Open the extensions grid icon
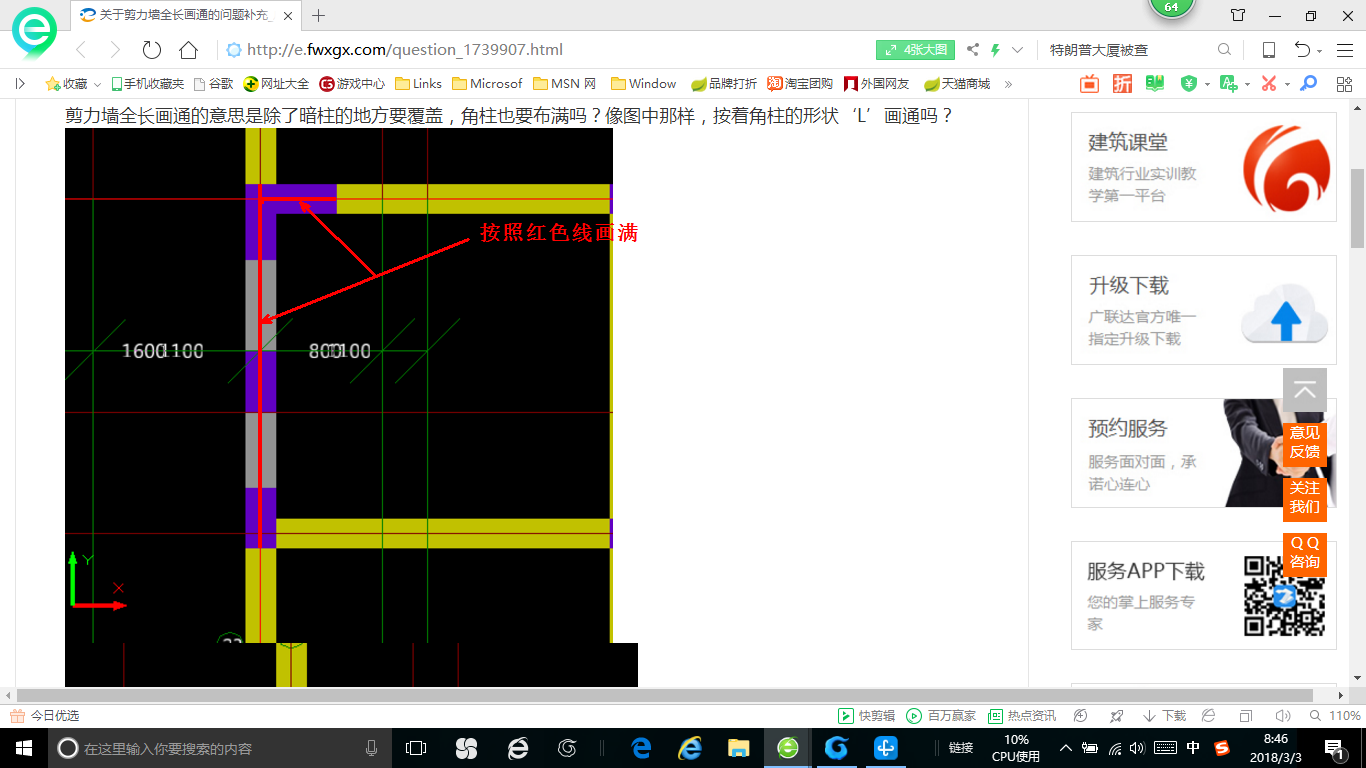The image size is (1366, 768). (x=1343, y=84)
